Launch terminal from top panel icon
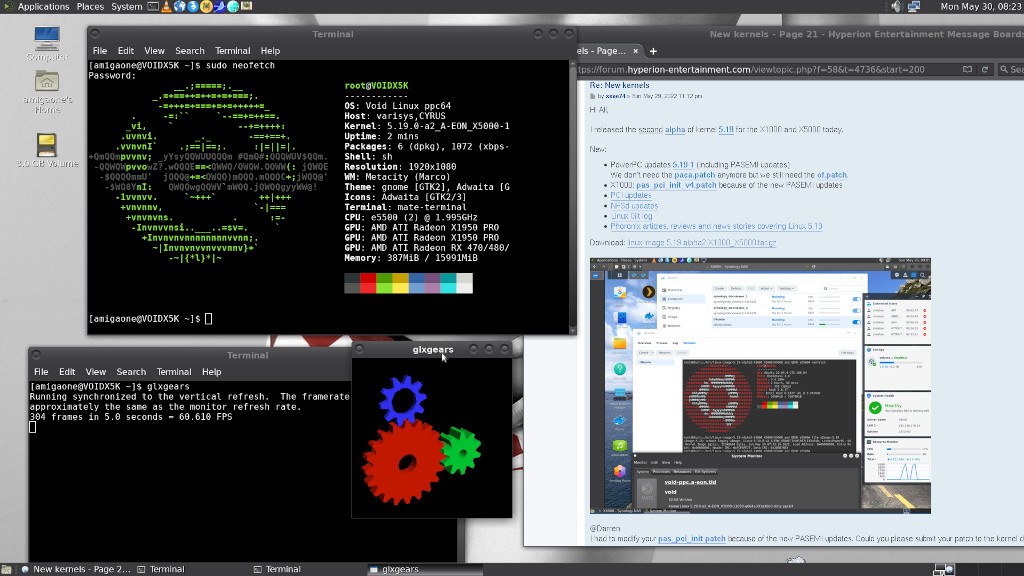The image size is (1024, 576). (x=153, y=7)
